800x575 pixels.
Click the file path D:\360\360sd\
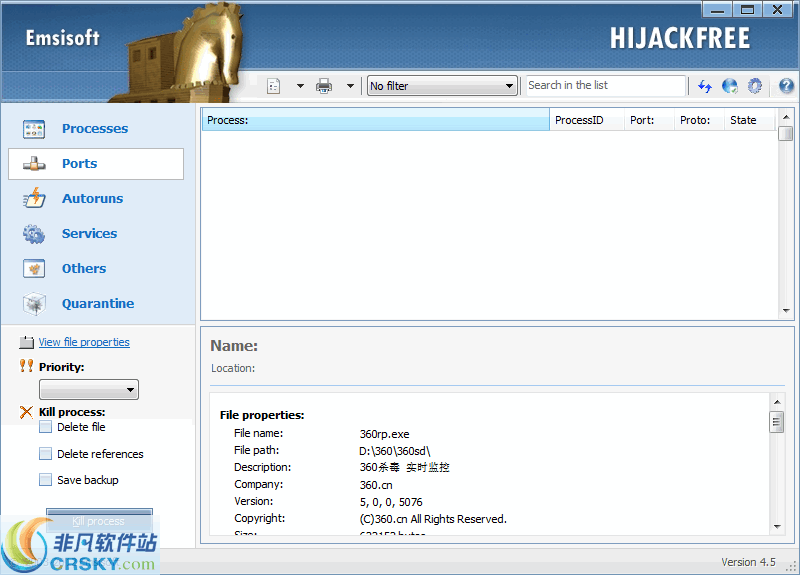[395, 451]
